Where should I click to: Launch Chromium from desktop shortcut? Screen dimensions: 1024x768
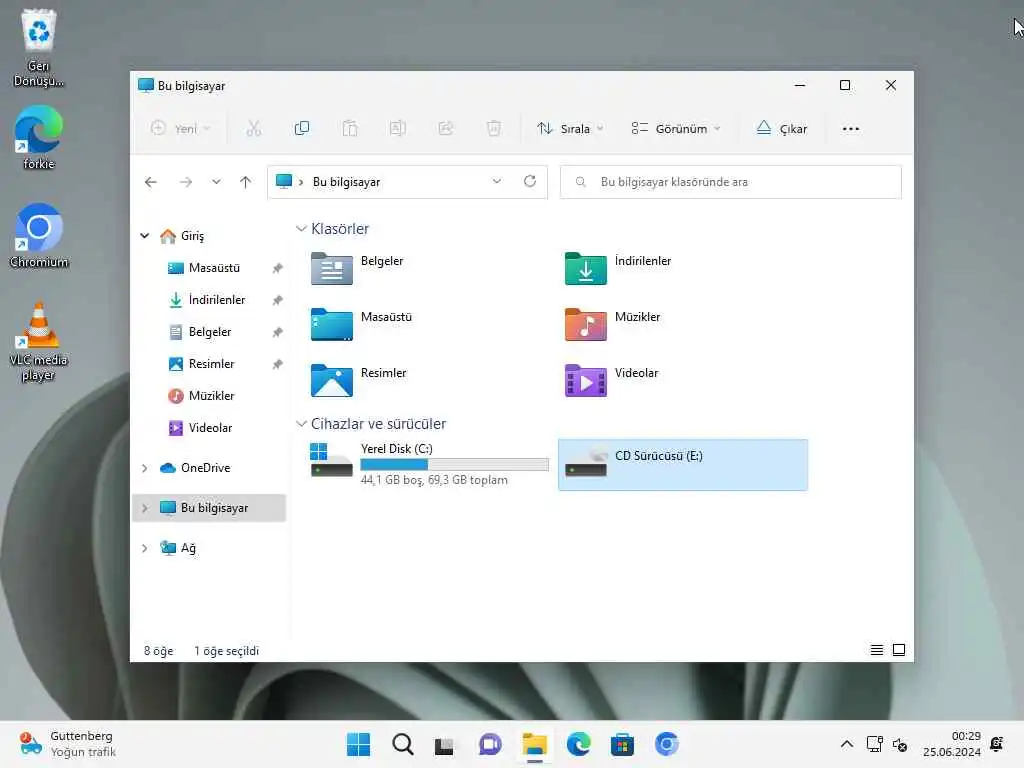[x=39, y=236]
